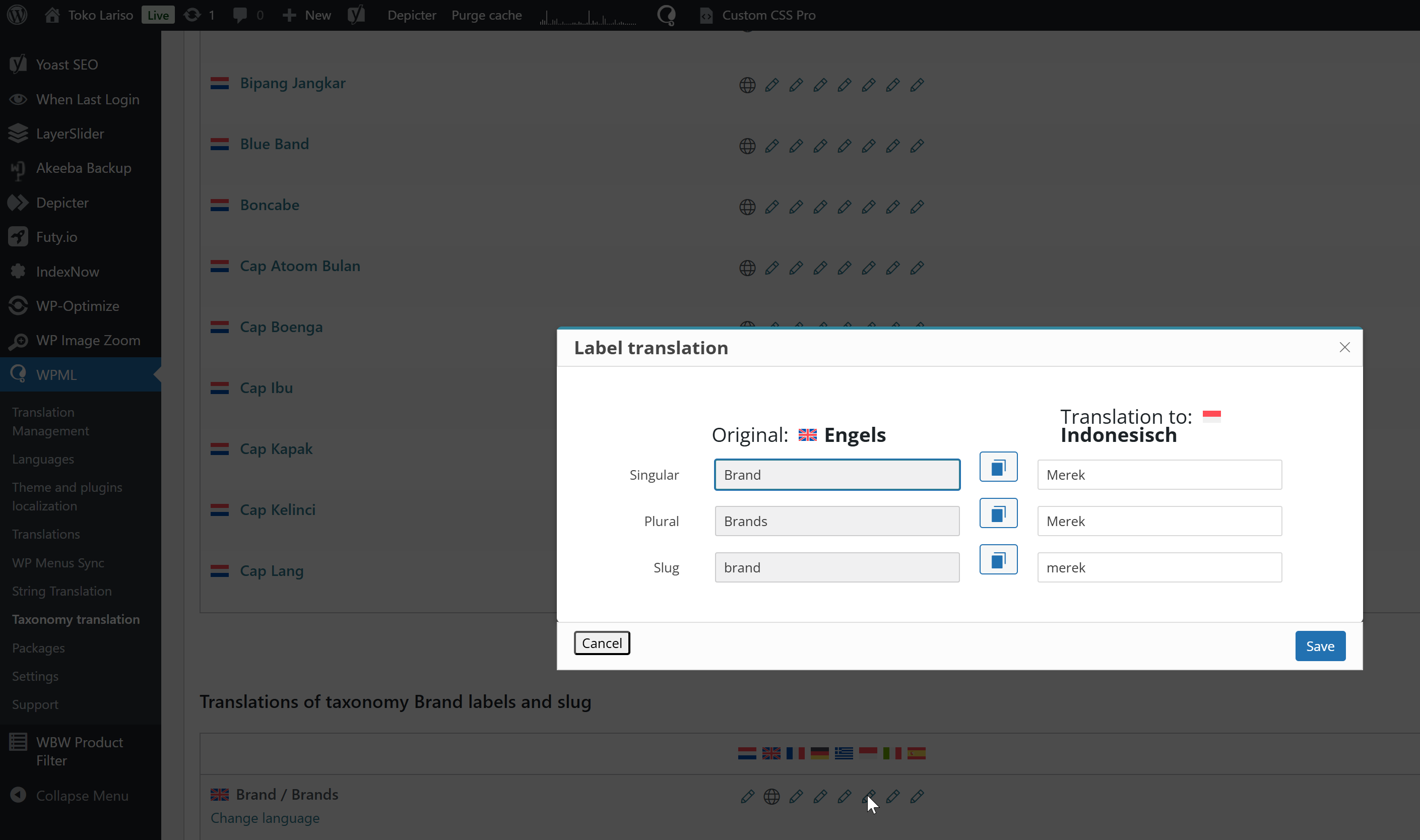This screenshot has height=840, width=1420.
Task: Copy Plural original to translation
Action: [998, 513]
